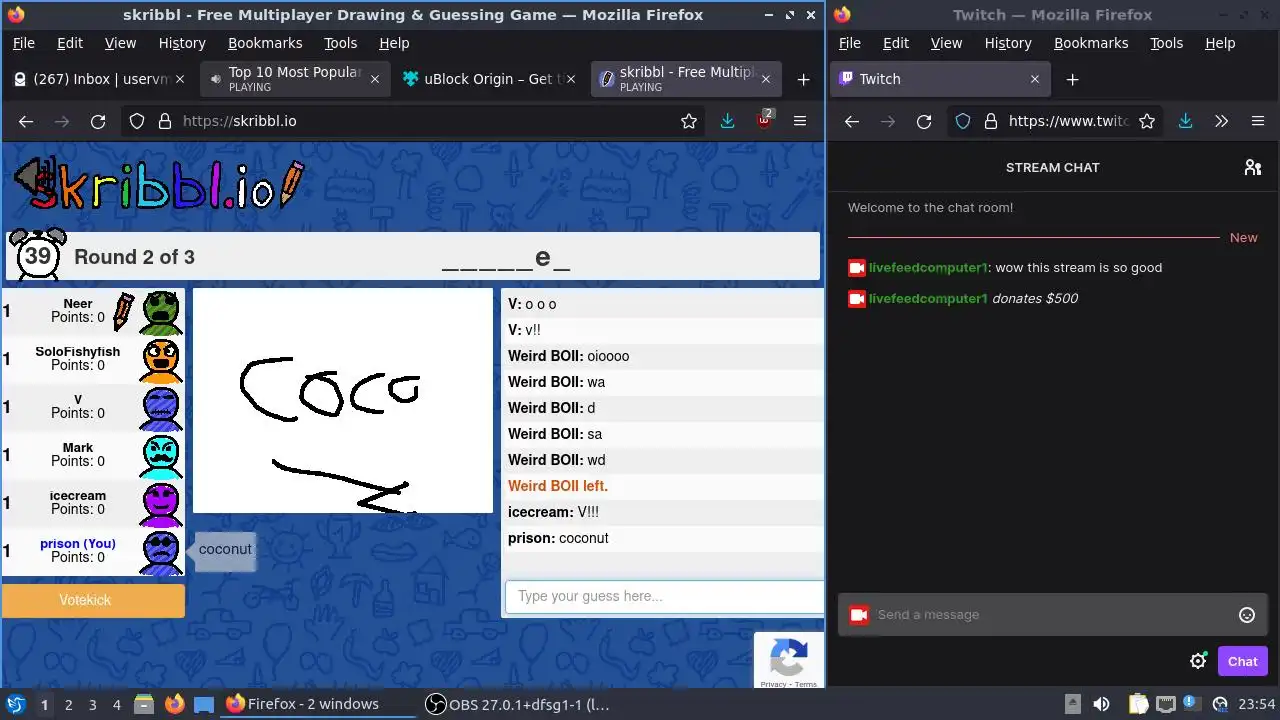
Task: Click volume speaker icon in system tray
Action: [x=1101, y=704]
